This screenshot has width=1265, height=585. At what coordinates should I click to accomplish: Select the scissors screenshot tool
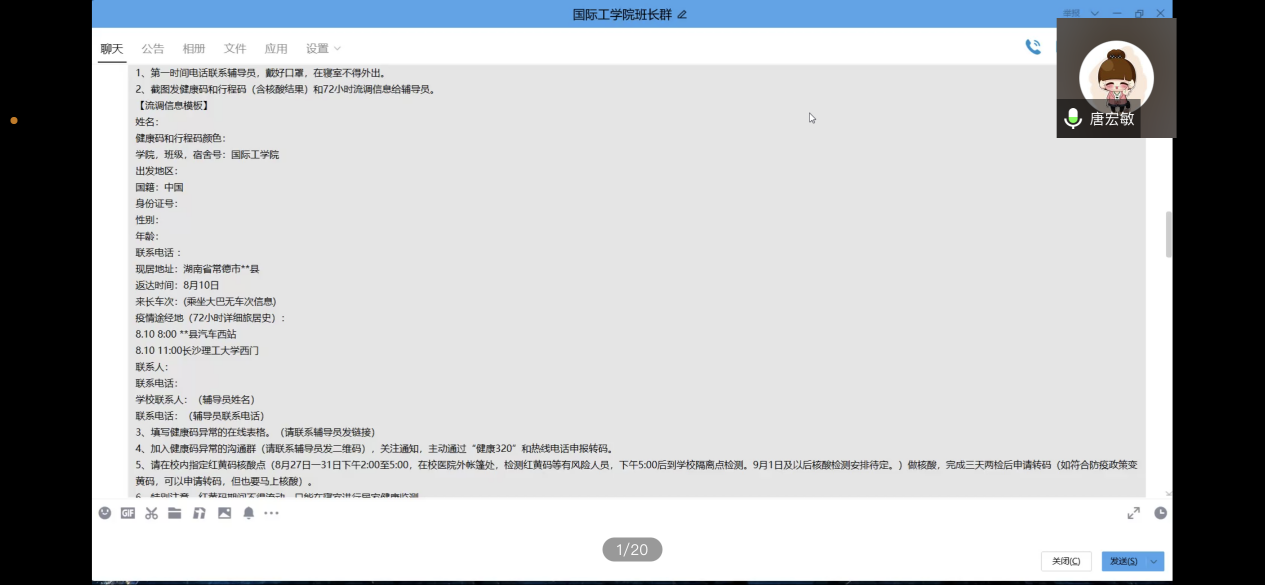[152, 513]
